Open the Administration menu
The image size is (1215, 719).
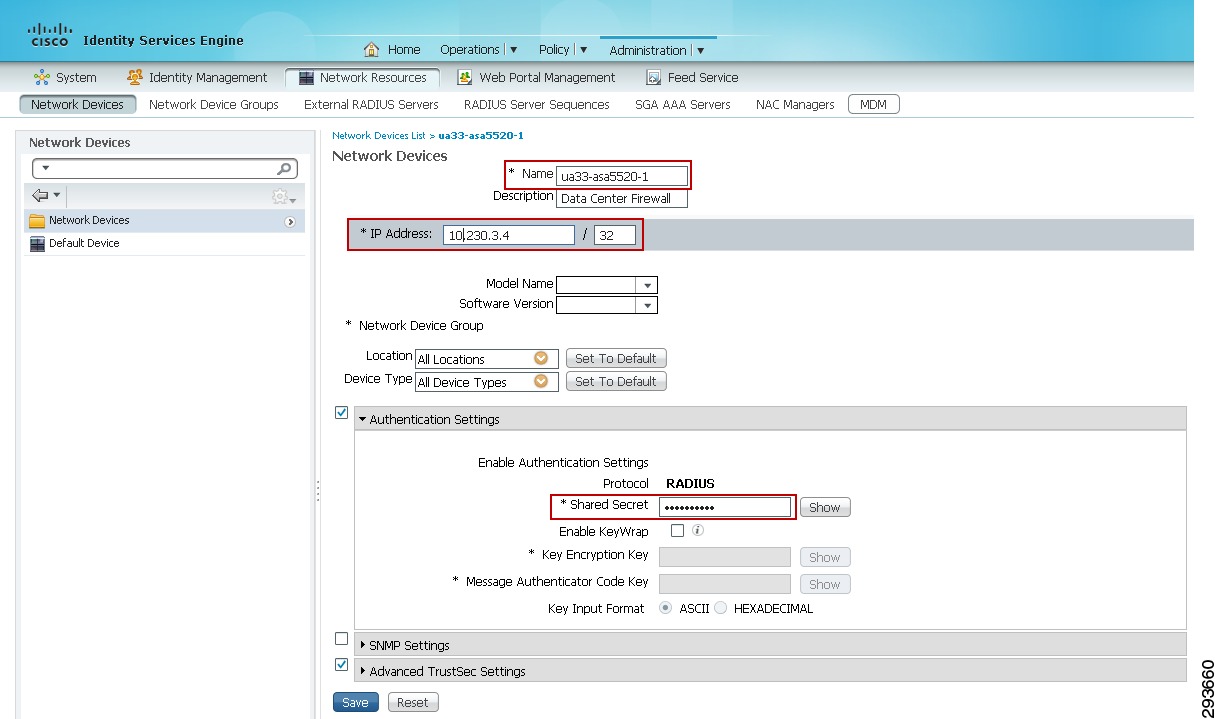pyautogui.click(x=656, y=50)
